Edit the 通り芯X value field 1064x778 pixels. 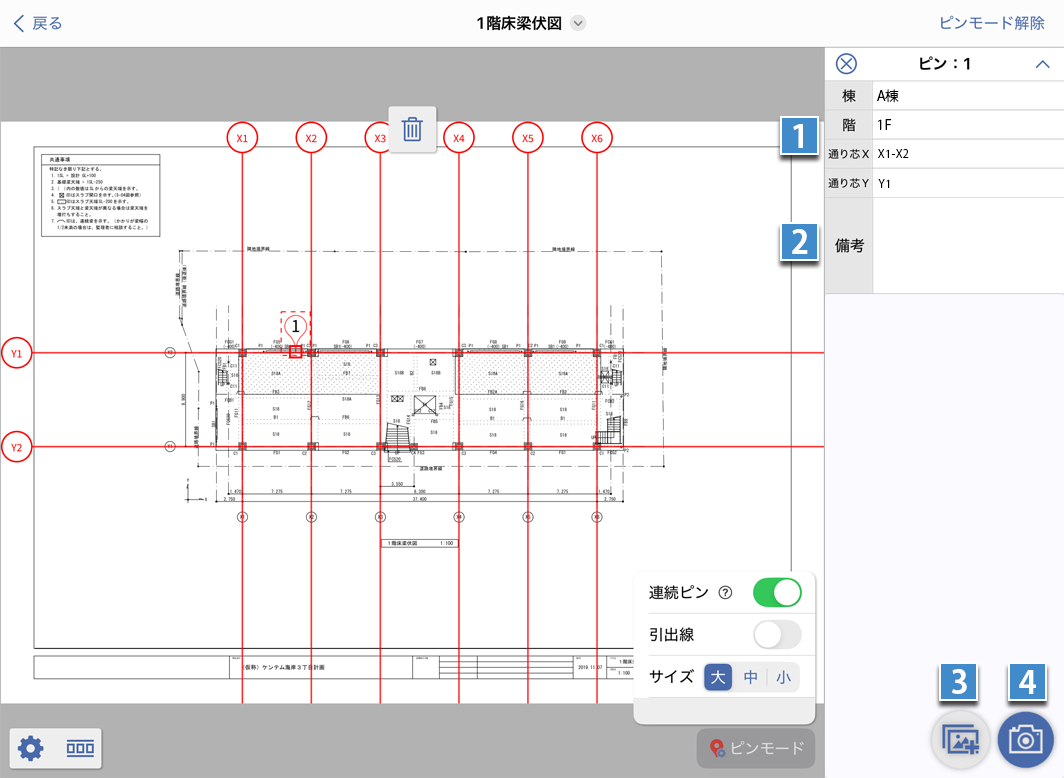pyautogui.click(x=967, y=154)
